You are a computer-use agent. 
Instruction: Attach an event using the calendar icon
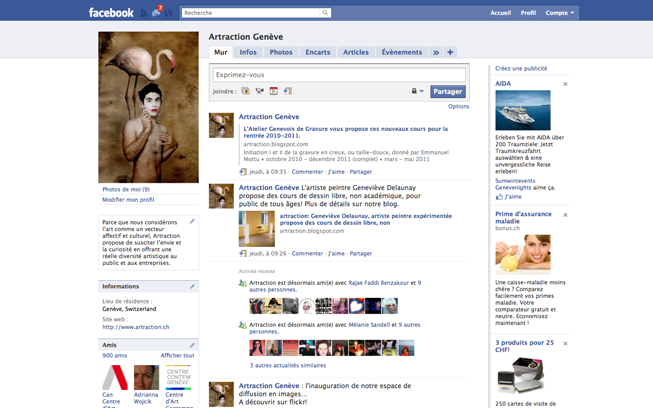coord(273,91)
